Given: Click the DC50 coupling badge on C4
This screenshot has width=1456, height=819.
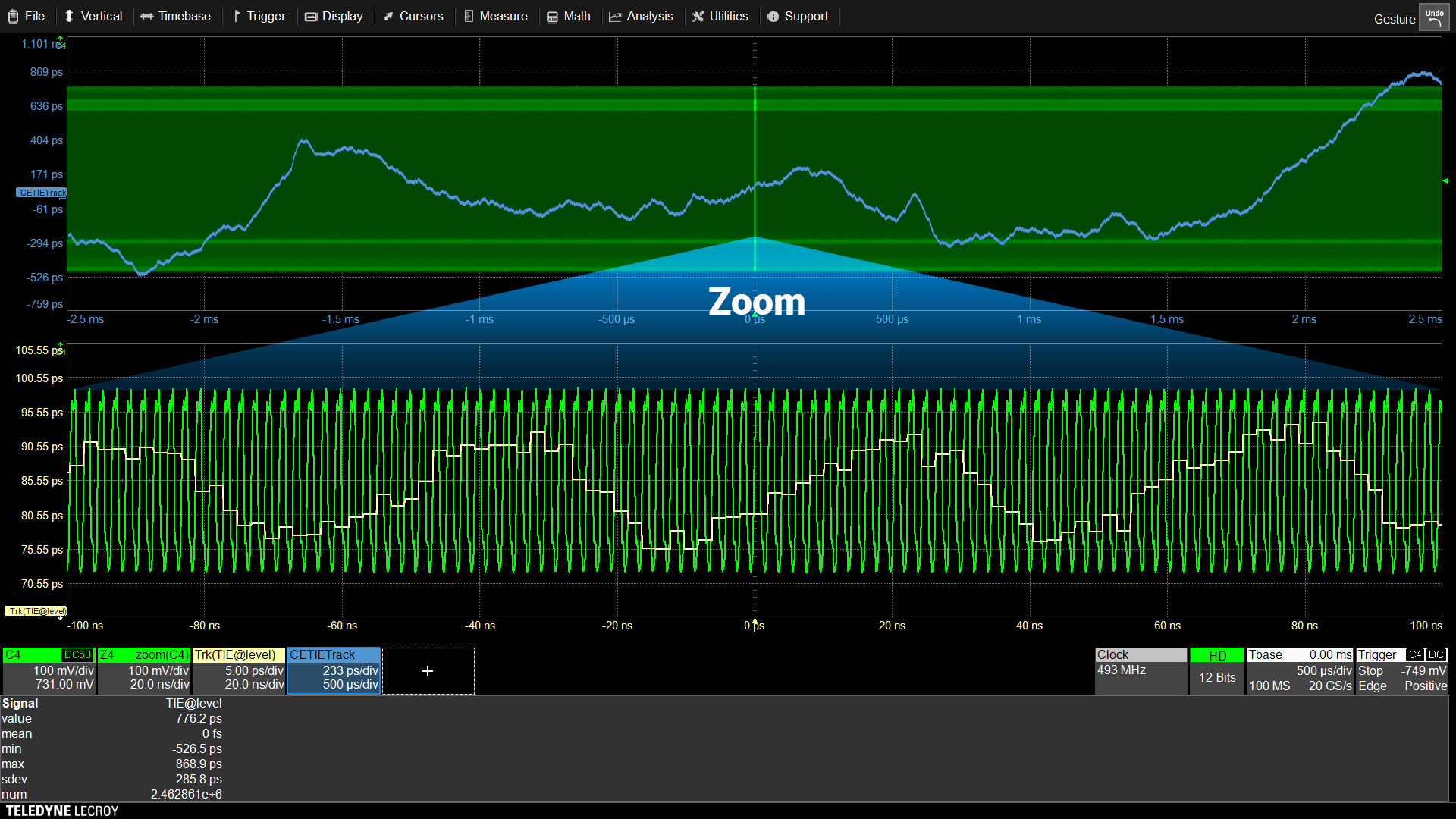Looking at the screenshot, I should (77, 655).
